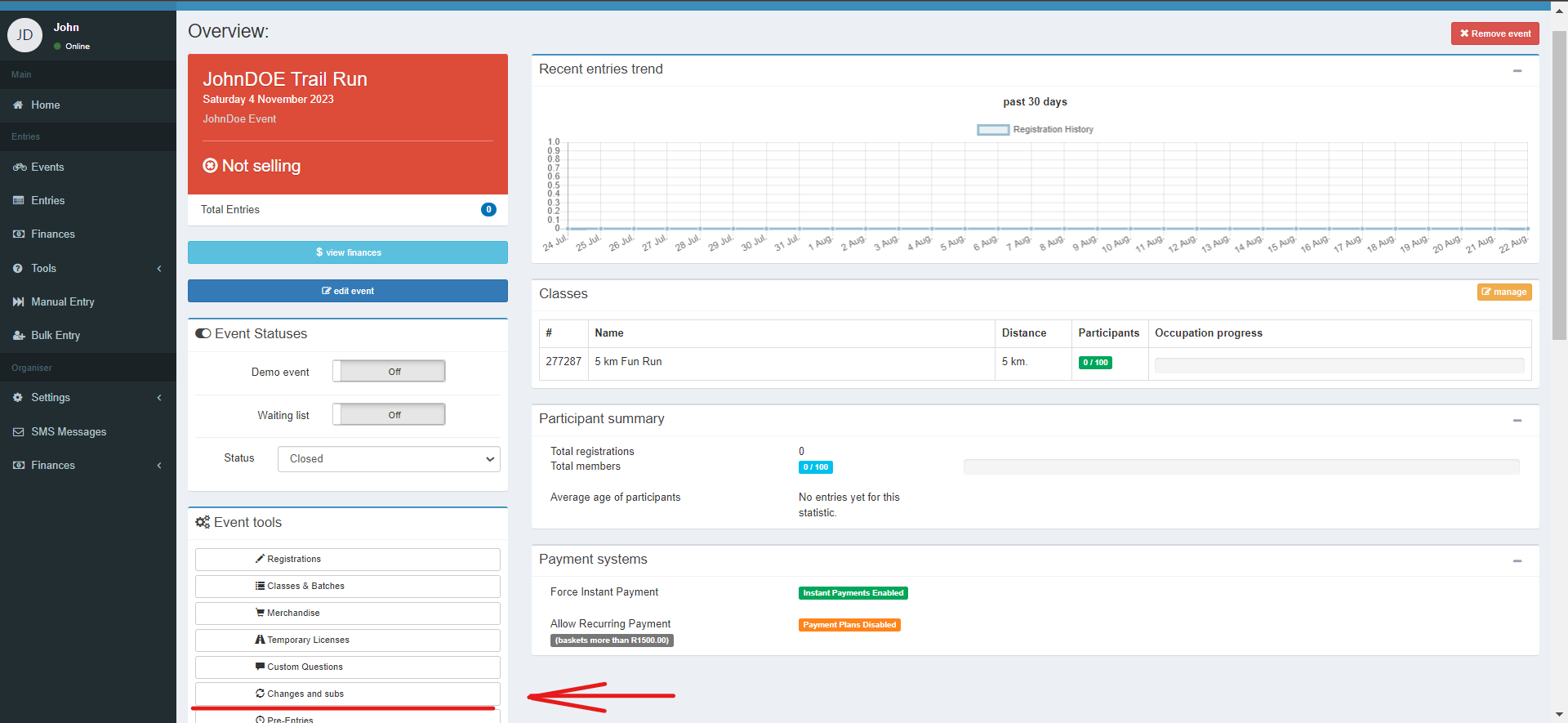Click the Total members progress bar
The height and width of the screenshot is (723, 1568).
tap(1241, 466)
